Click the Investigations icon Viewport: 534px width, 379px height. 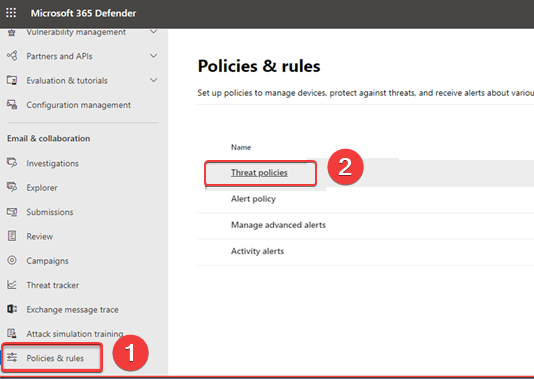click(12, 163)
